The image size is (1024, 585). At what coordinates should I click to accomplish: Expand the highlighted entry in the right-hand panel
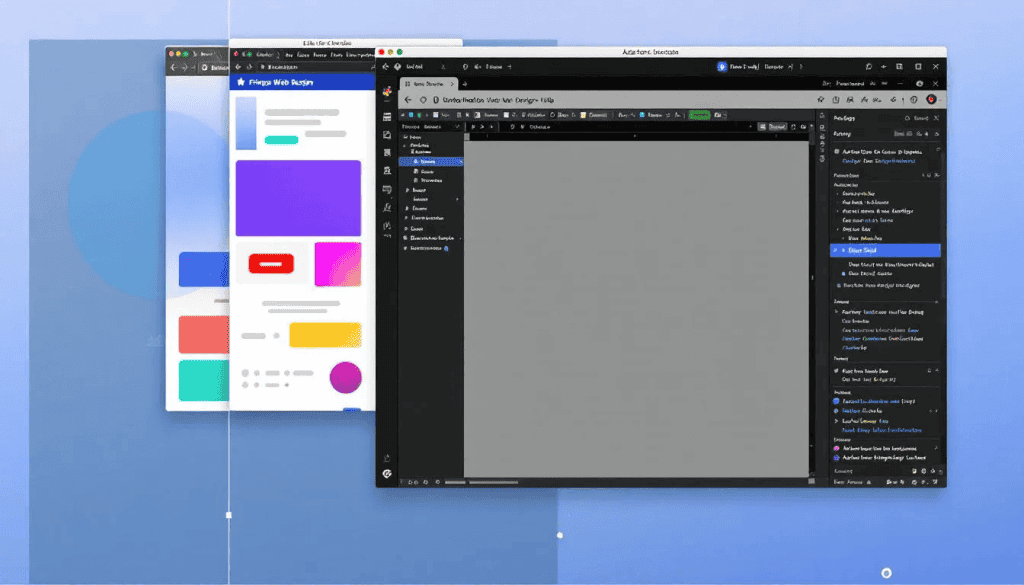tap(845, 251)
